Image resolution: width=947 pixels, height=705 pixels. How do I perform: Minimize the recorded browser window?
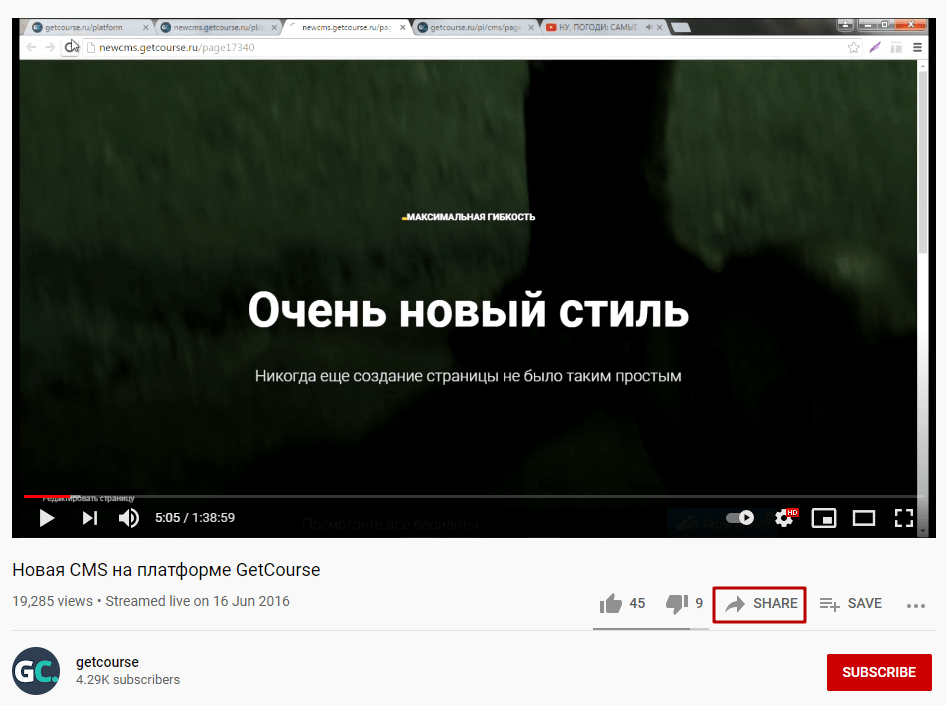[868, 25]
